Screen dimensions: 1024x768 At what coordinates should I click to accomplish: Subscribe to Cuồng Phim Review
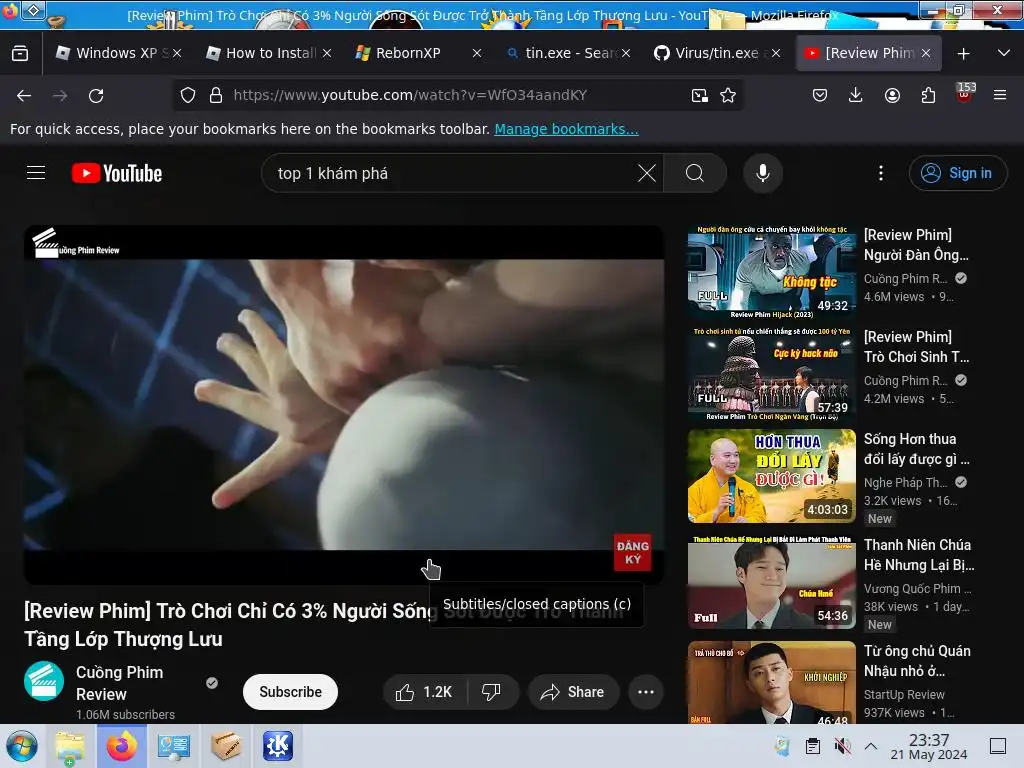tap(290, 692)
